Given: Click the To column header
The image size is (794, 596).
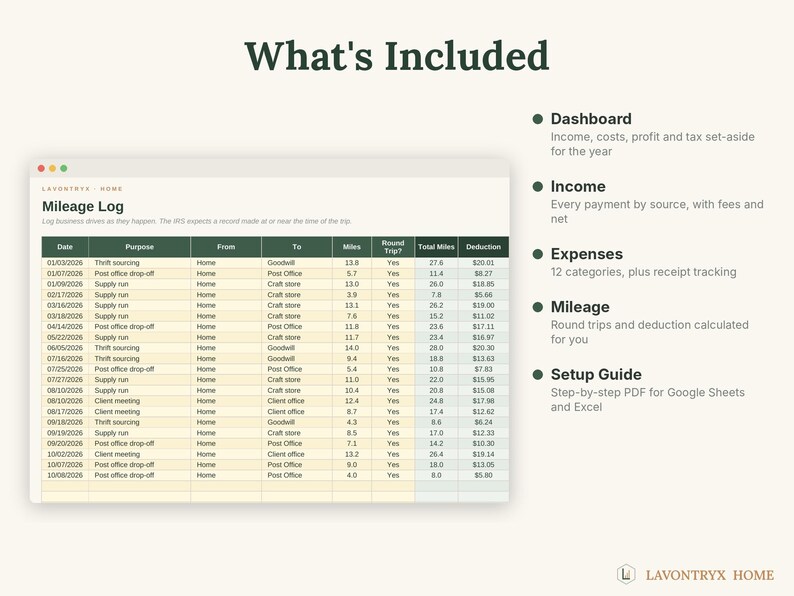Looking at the screenshot, I should (297, 247).
